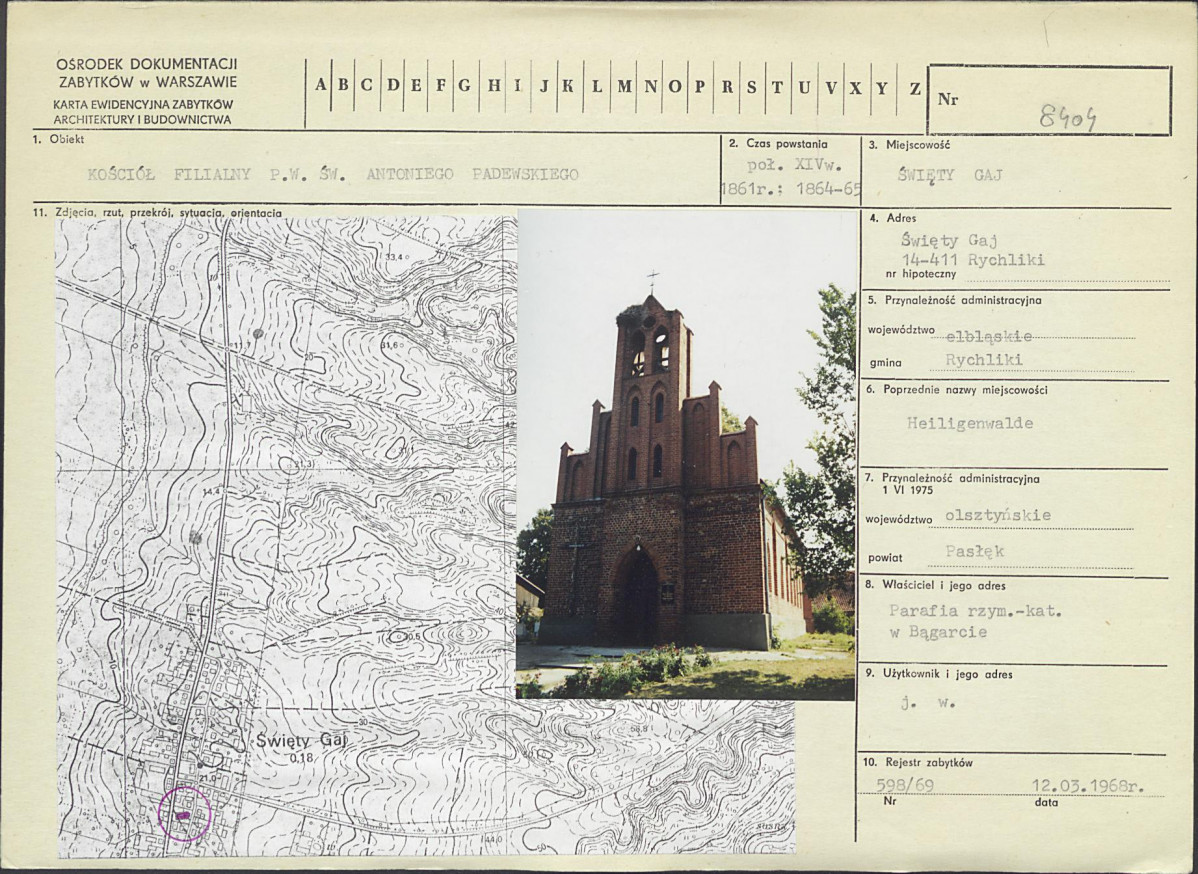Click the Święty Gaj label on map
The width and height of the screenshot is (1198, 874).
302,740
